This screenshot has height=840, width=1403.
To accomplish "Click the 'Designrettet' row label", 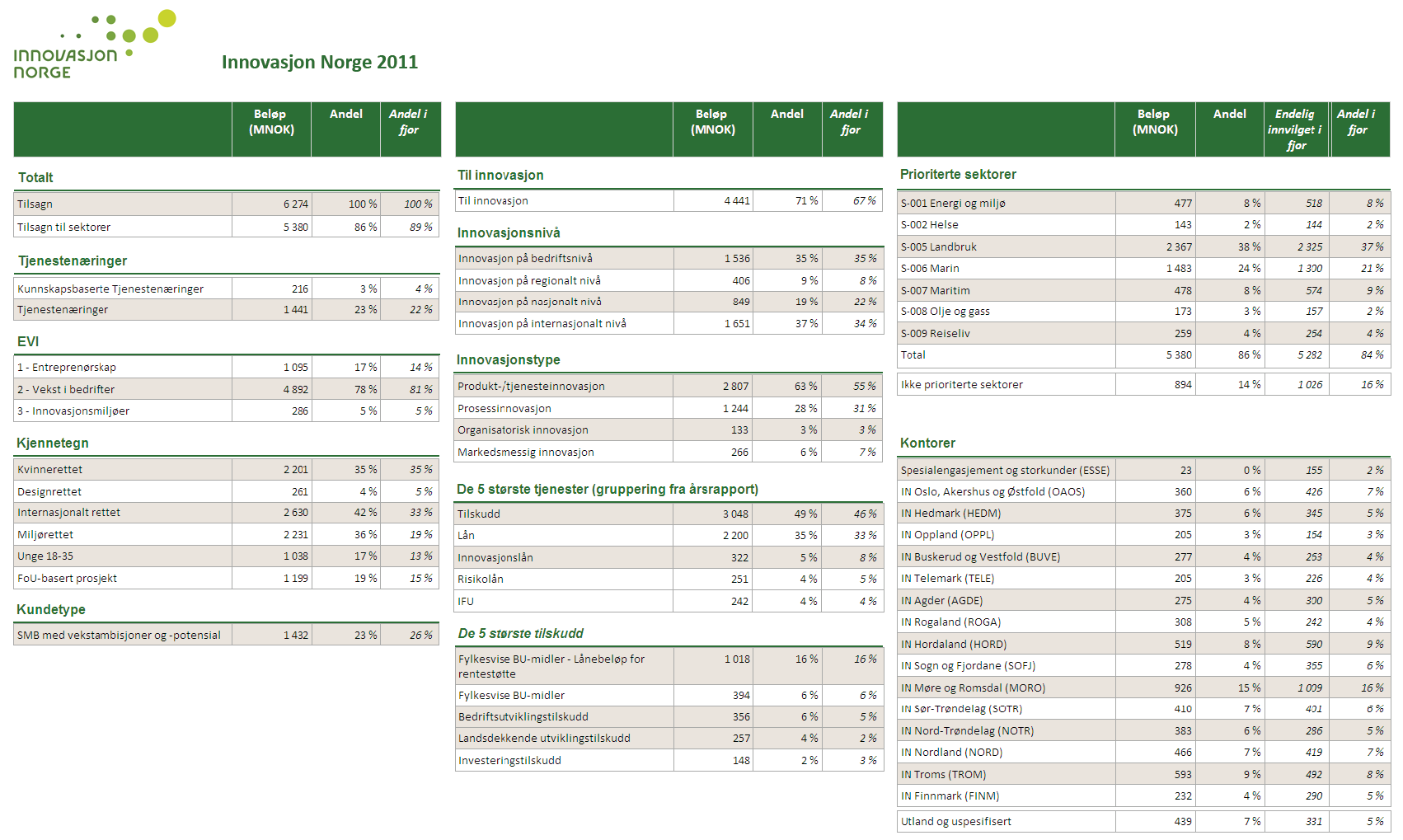I will click(x=49, y=491).
